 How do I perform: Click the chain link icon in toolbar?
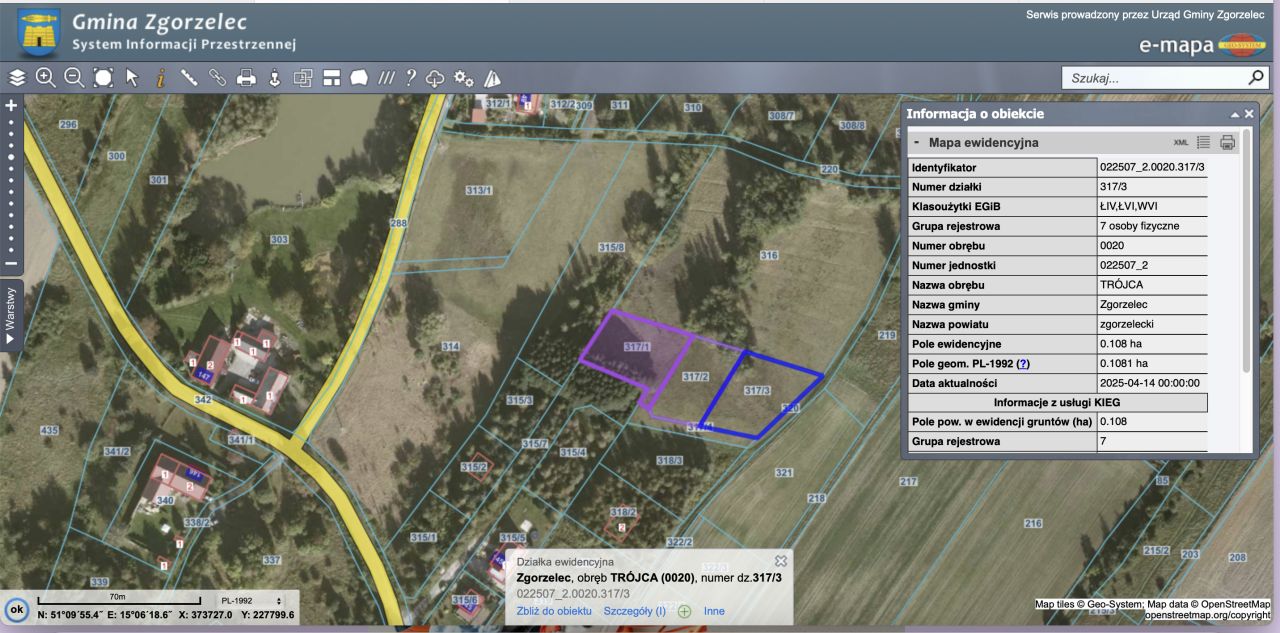point(217,77)
